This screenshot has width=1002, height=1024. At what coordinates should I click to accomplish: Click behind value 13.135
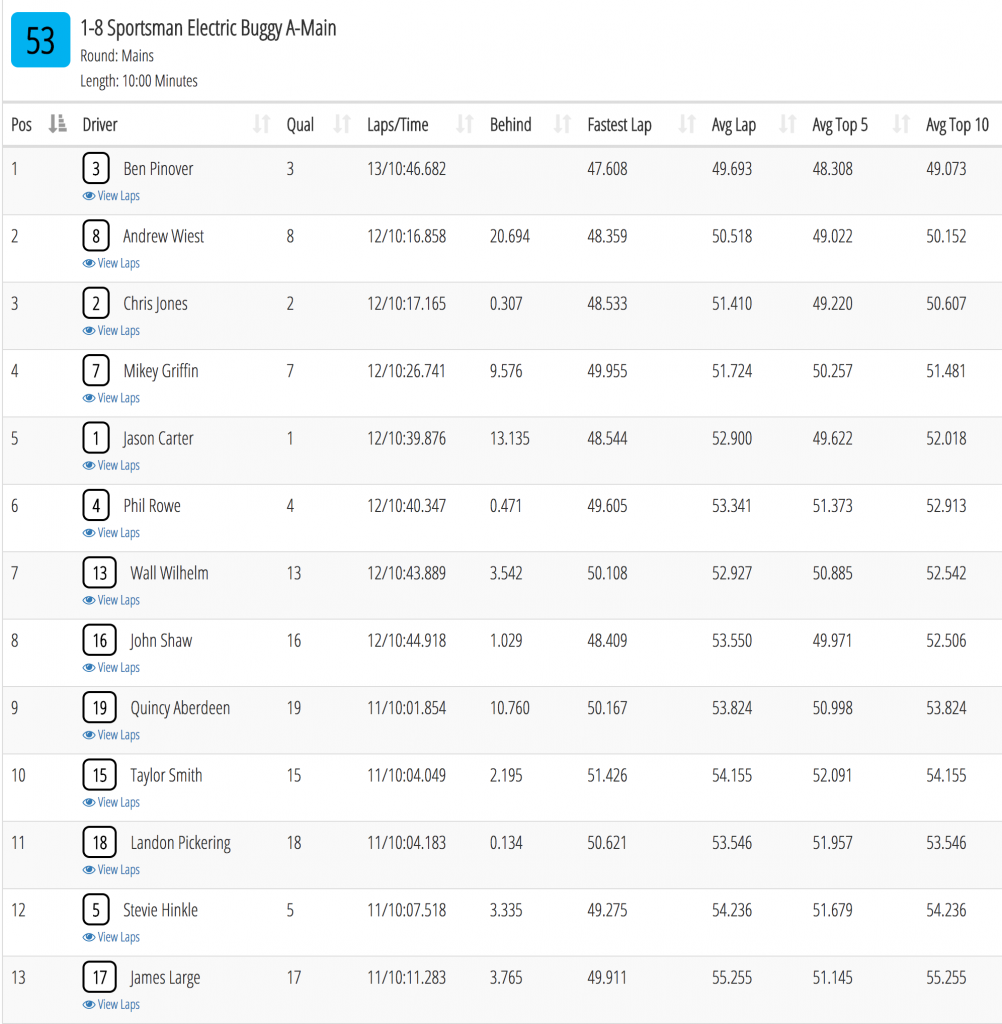click(x=510, y=438)
